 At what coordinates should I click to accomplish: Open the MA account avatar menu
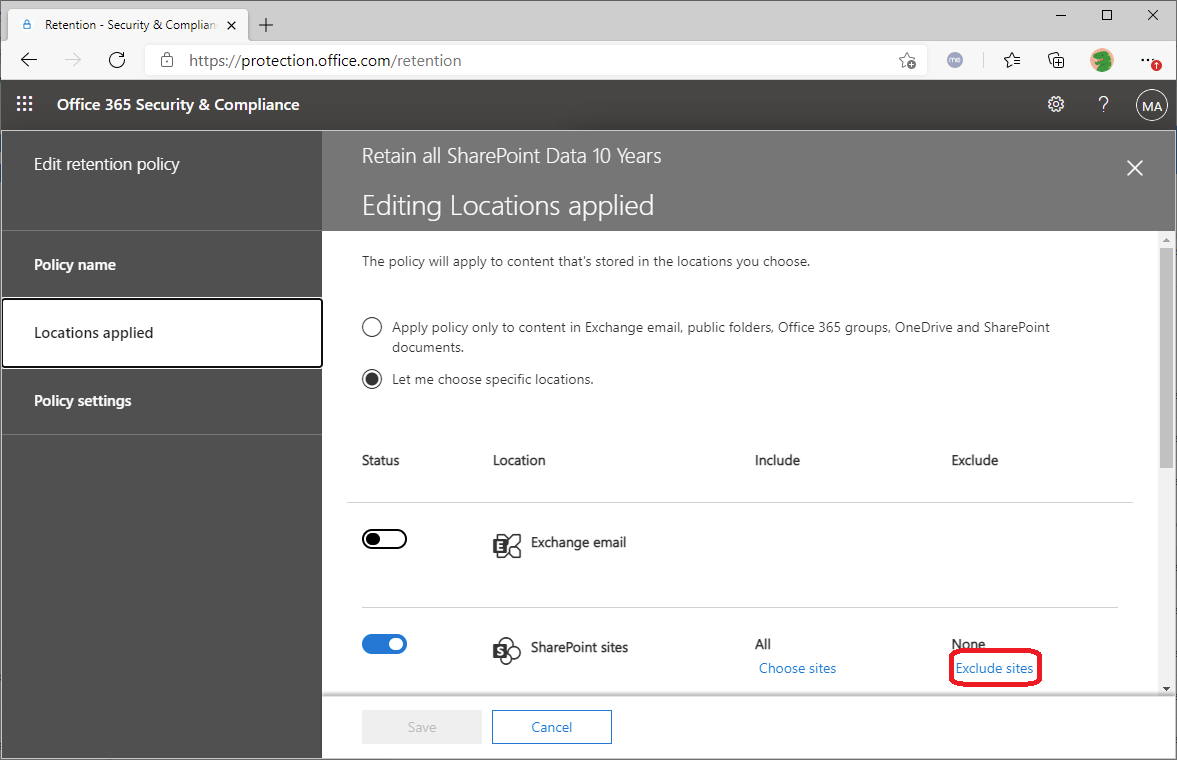point(1151,106)
